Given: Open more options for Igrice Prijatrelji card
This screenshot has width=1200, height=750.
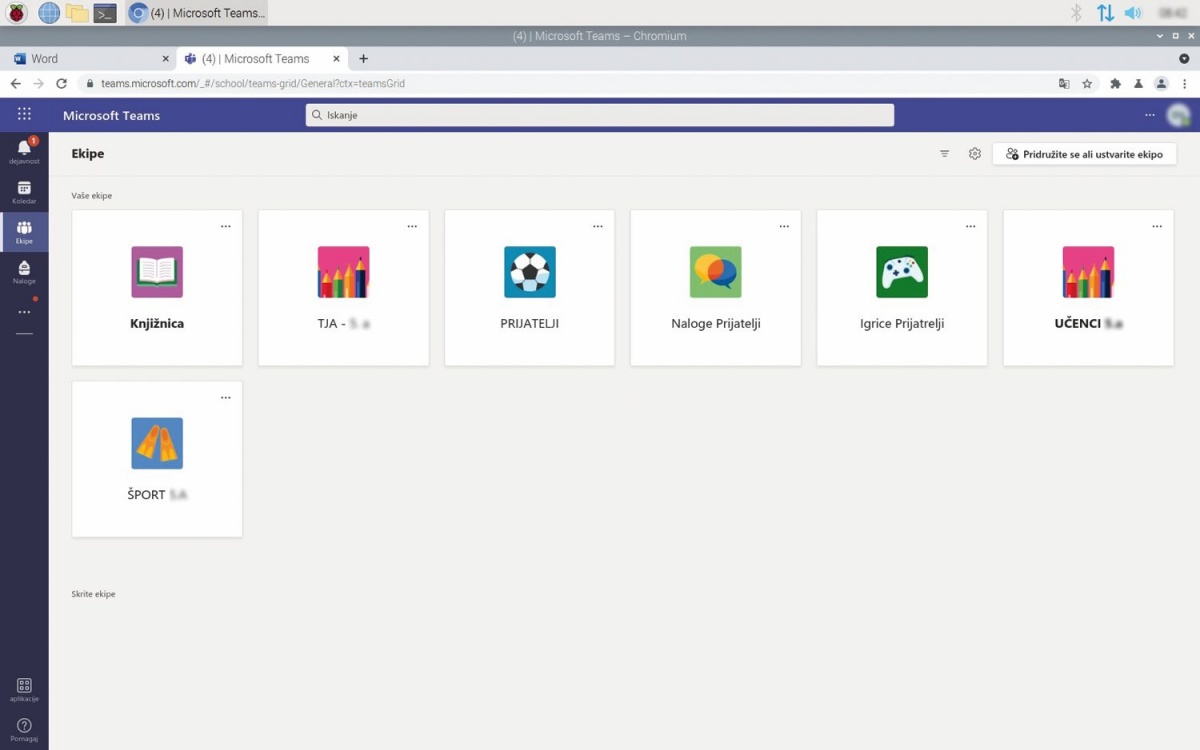Looking at the screenshot, I should pyautogui.click(x=970, y=226).
